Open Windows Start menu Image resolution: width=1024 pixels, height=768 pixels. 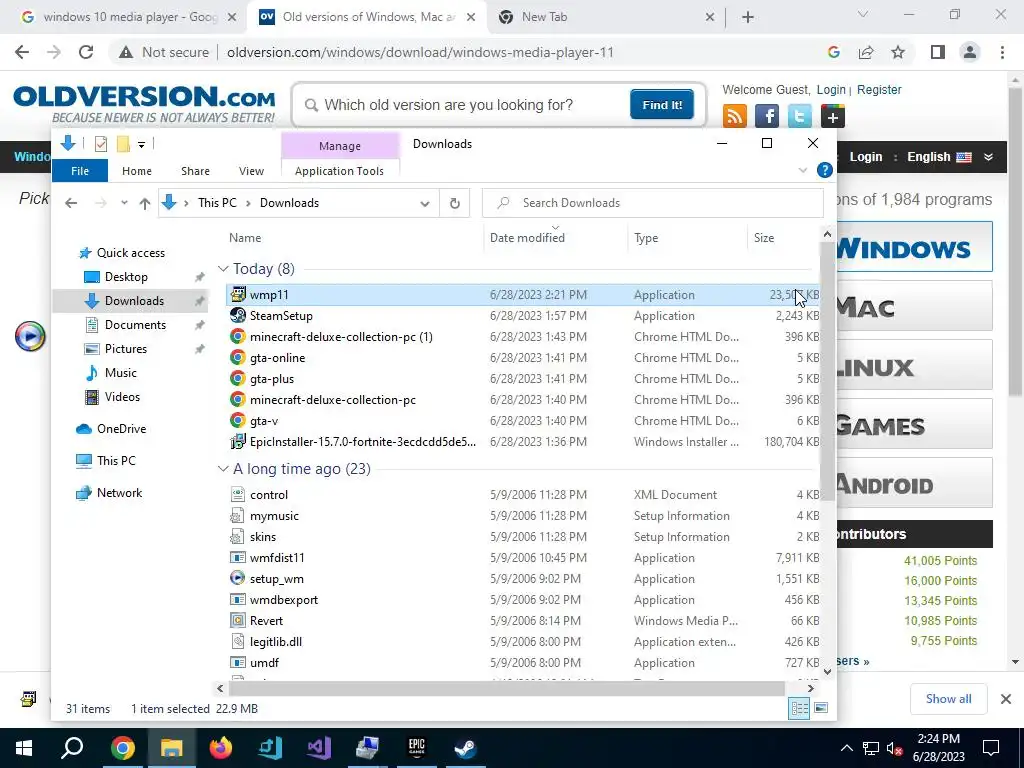pyautogui.click(x=24, y=748)
